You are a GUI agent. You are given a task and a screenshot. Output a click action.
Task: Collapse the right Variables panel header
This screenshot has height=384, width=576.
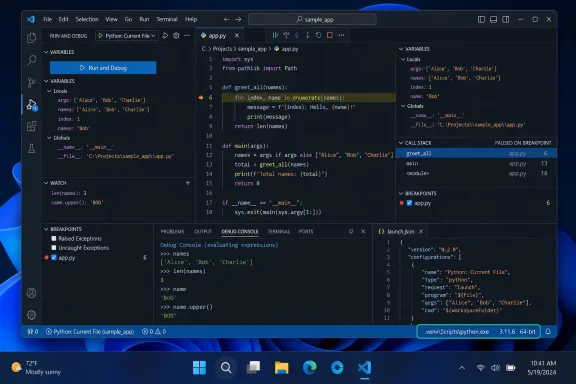(401, 49)
